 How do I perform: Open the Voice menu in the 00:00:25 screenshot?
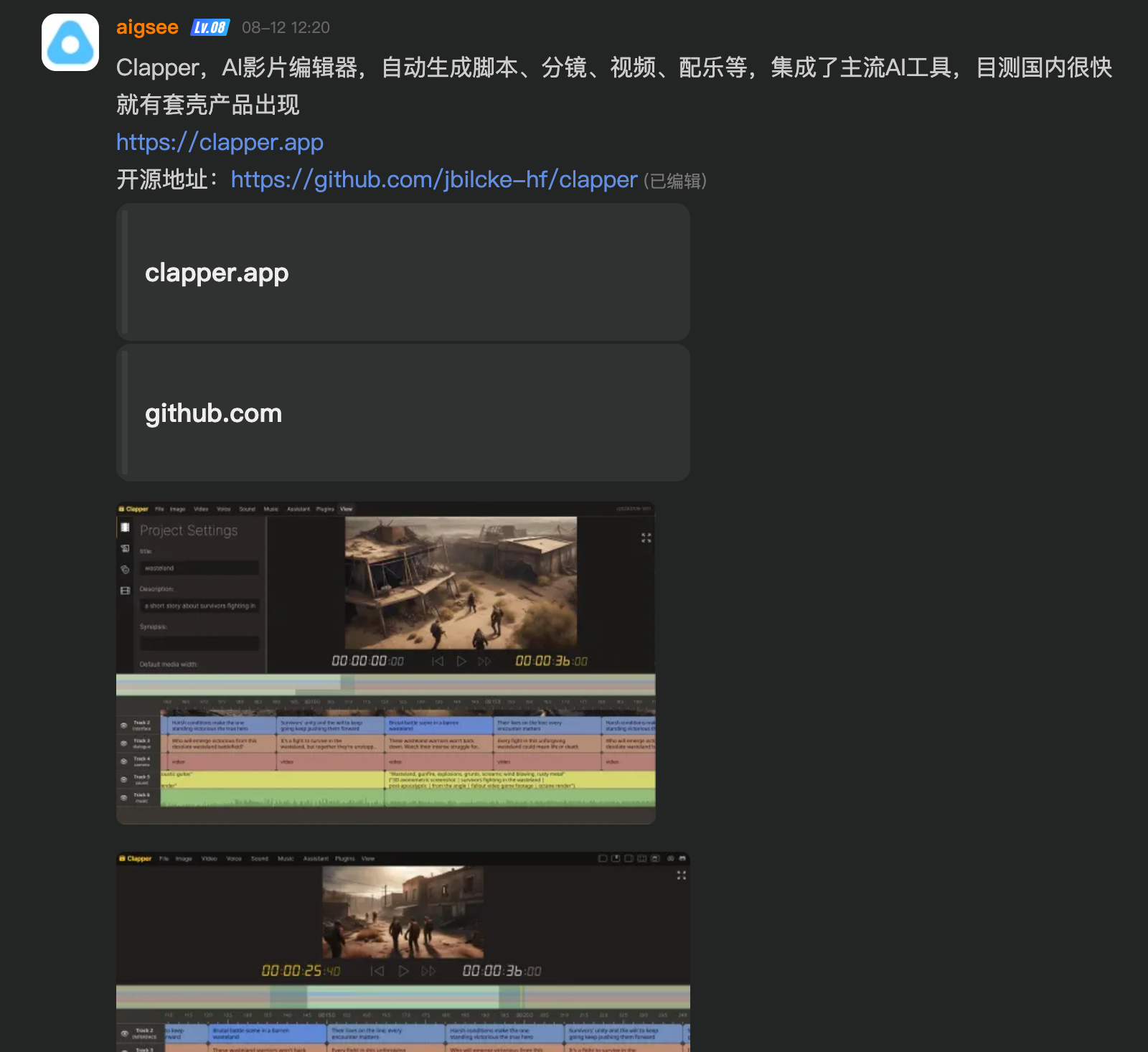(234, 858)
